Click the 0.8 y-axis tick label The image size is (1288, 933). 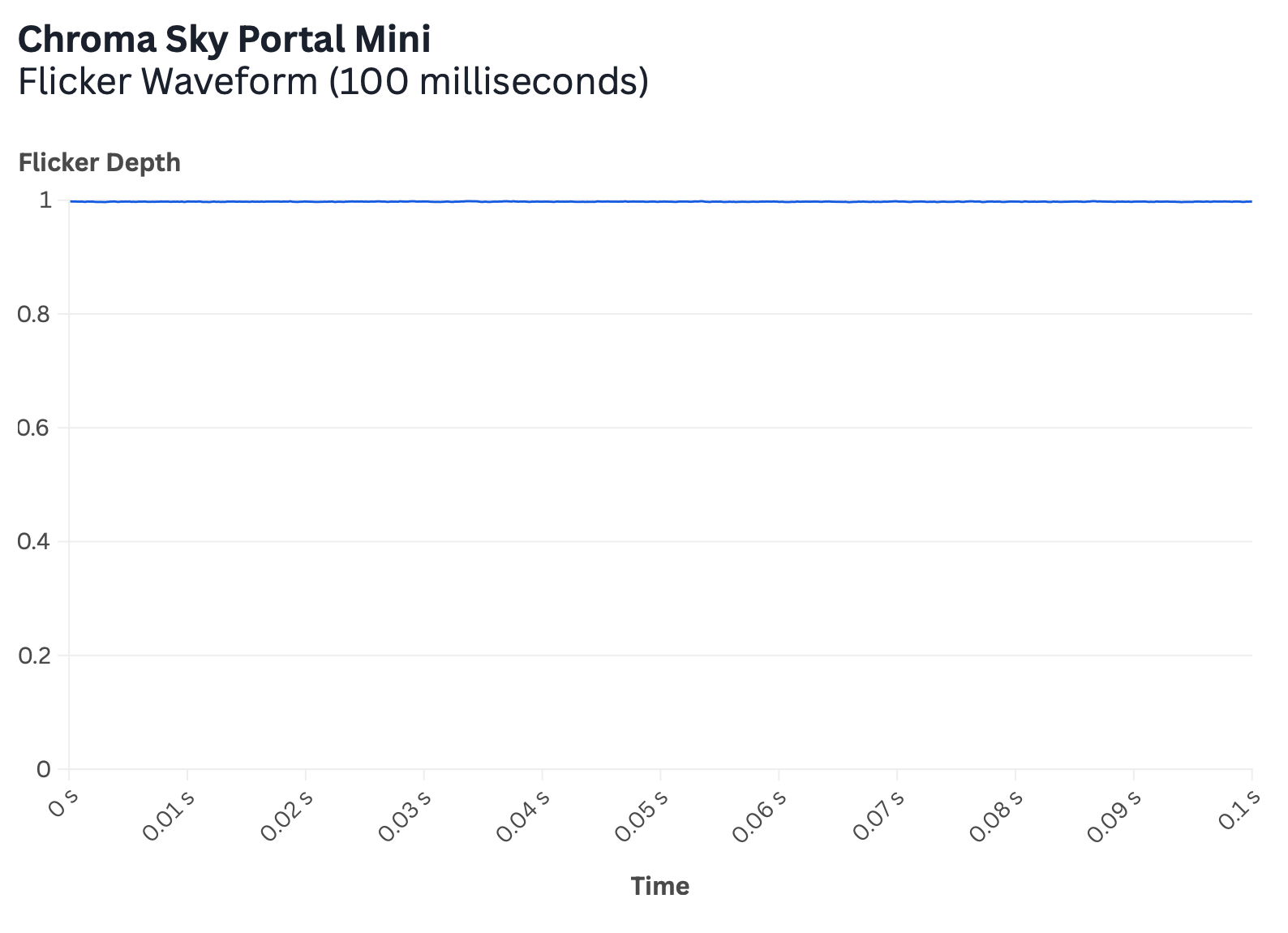pos(34,314)
